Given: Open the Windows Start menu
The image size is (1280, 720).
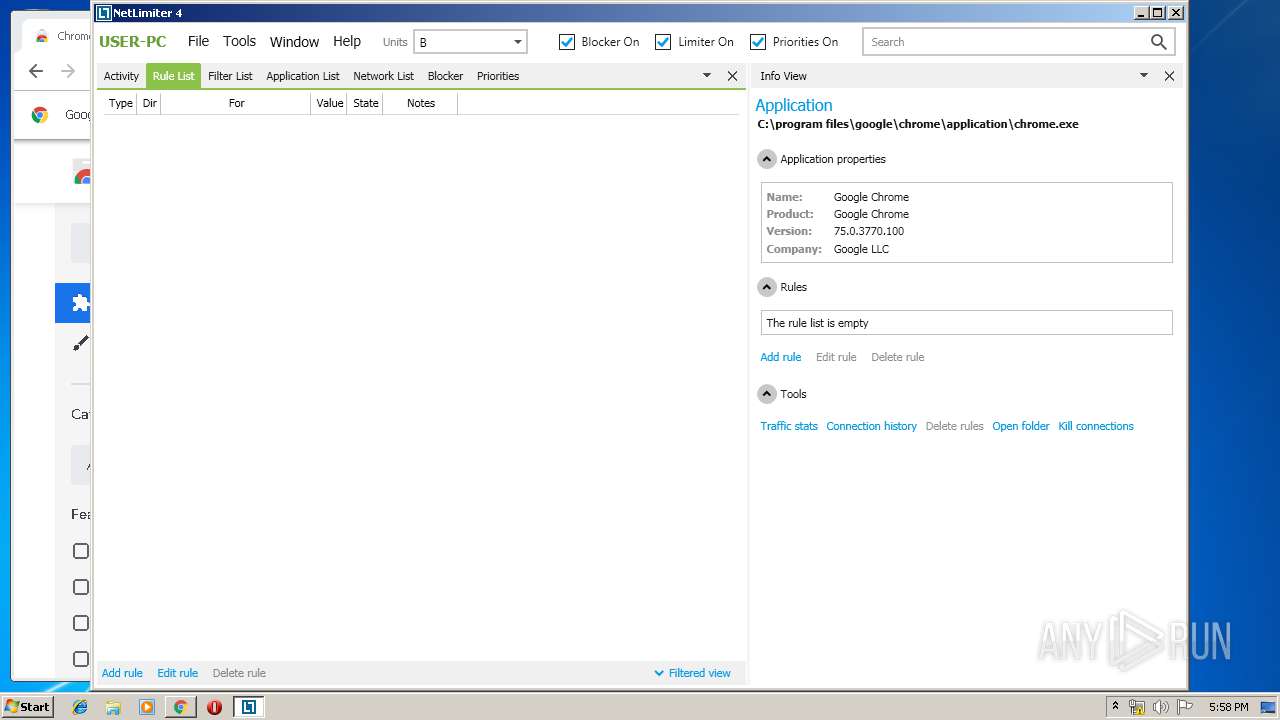Looking at the screenshot, I should (27, 707).
